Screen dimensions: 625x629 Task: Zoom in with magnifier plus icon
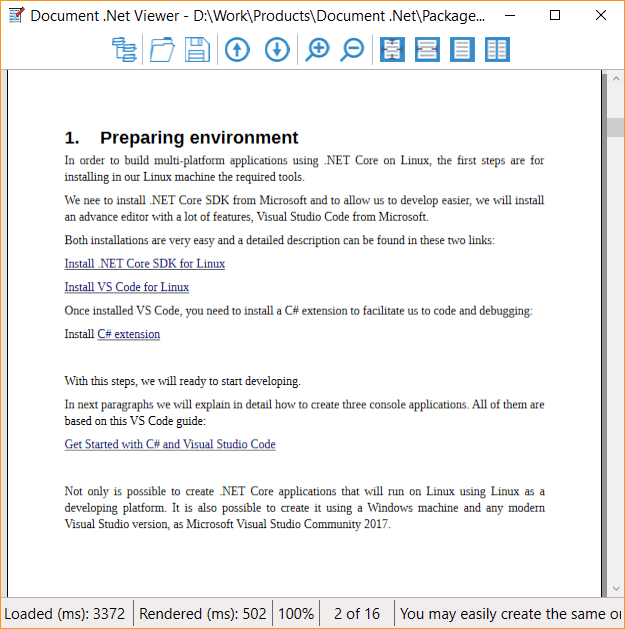pos(317,49)
